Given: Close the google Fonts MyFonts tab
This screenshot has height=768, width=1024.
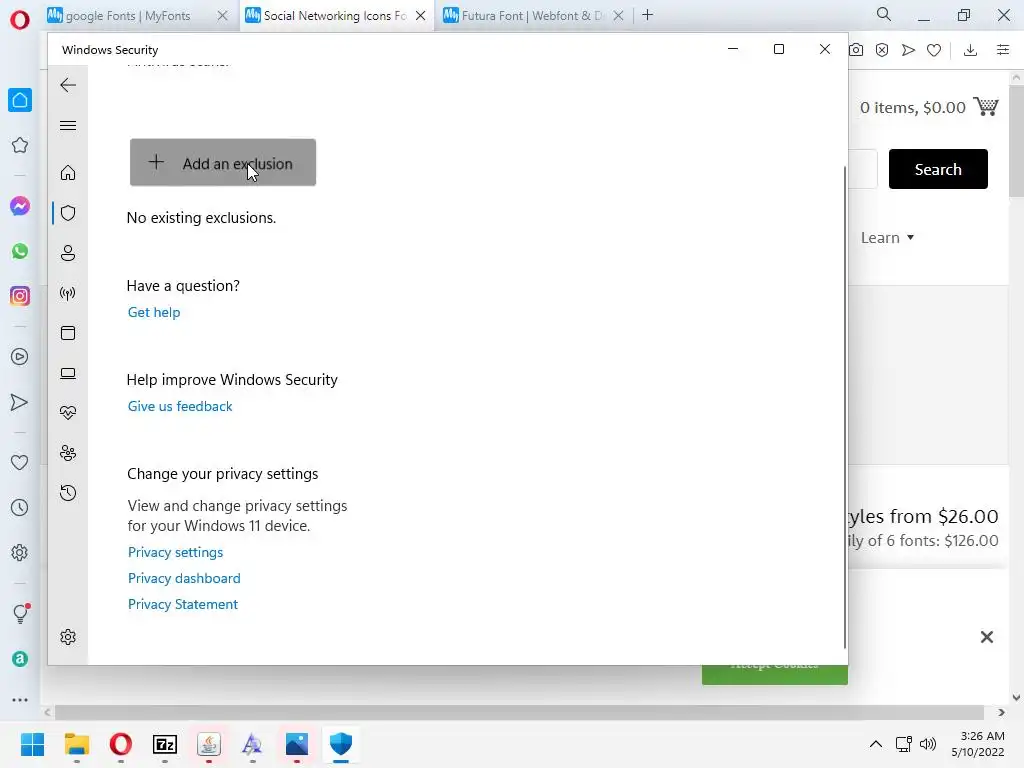Looking at the screenshot, I should 222,16.
